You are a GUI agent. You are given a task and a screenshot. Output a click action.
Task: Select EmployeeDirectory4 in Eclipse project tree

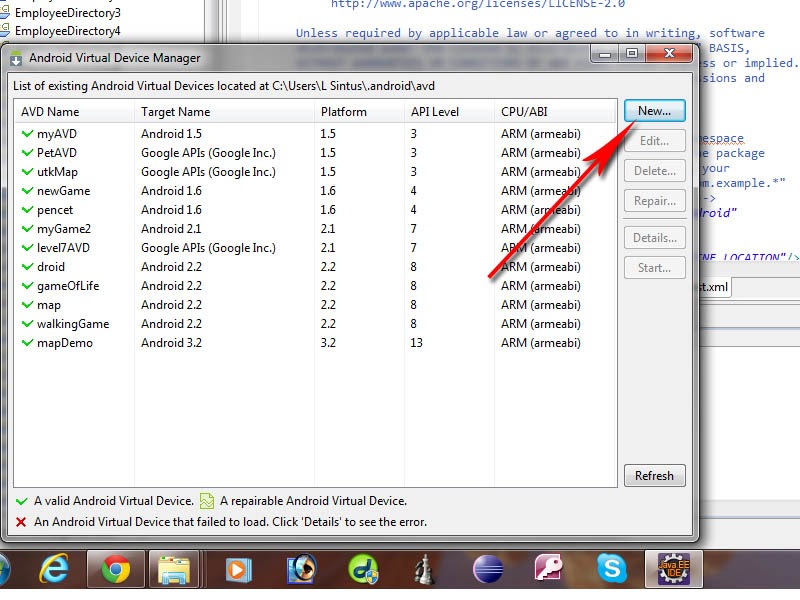67,31
